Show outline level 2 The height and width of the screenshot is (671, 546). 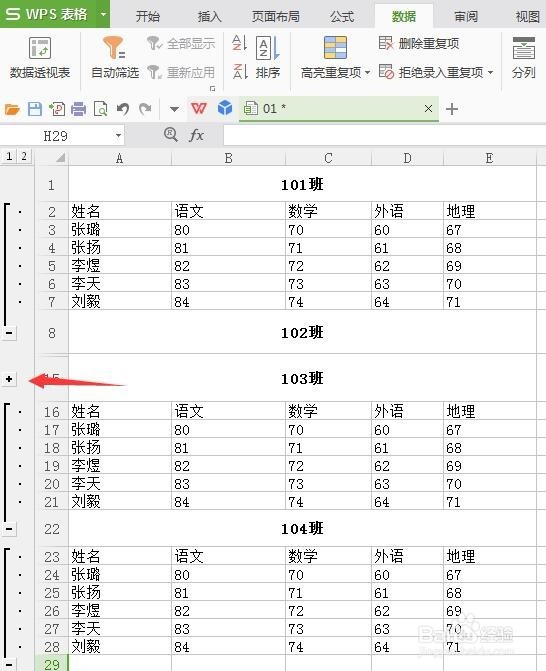(x=24, y=156)
